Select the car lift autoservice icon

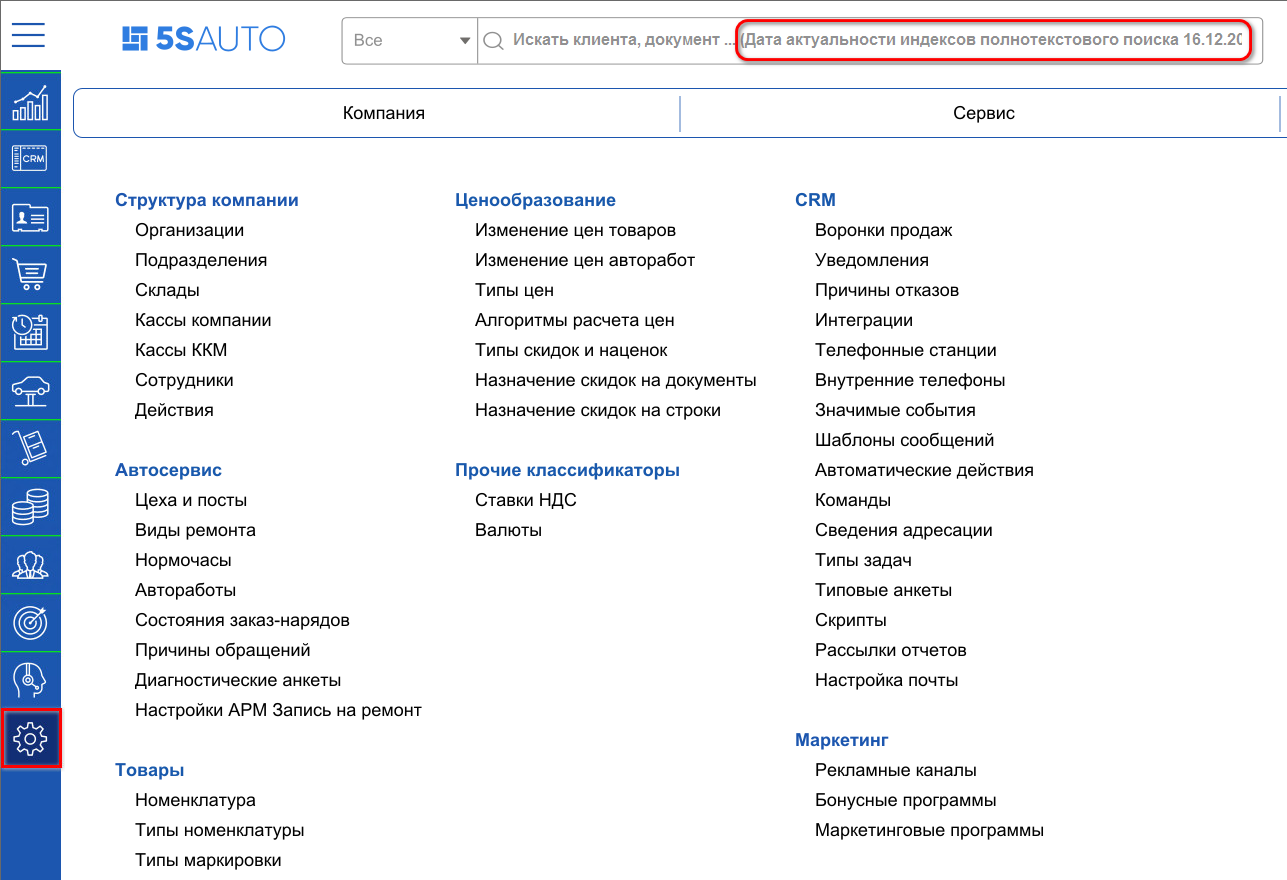click(x=30, y=390)
